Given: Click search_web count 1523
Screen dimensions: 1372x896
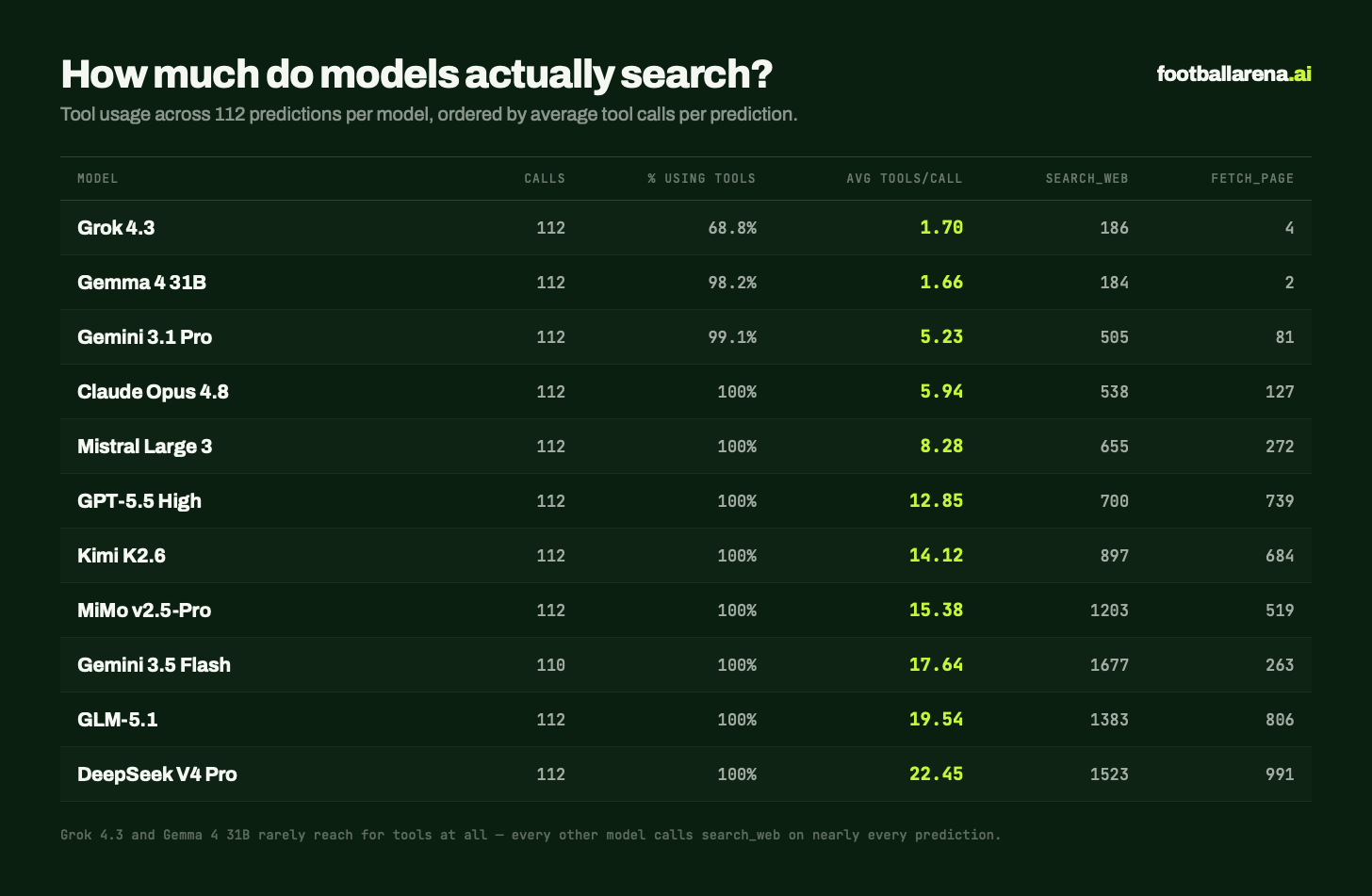Looking at the screenshot, I should click(x=1110, y=774).
